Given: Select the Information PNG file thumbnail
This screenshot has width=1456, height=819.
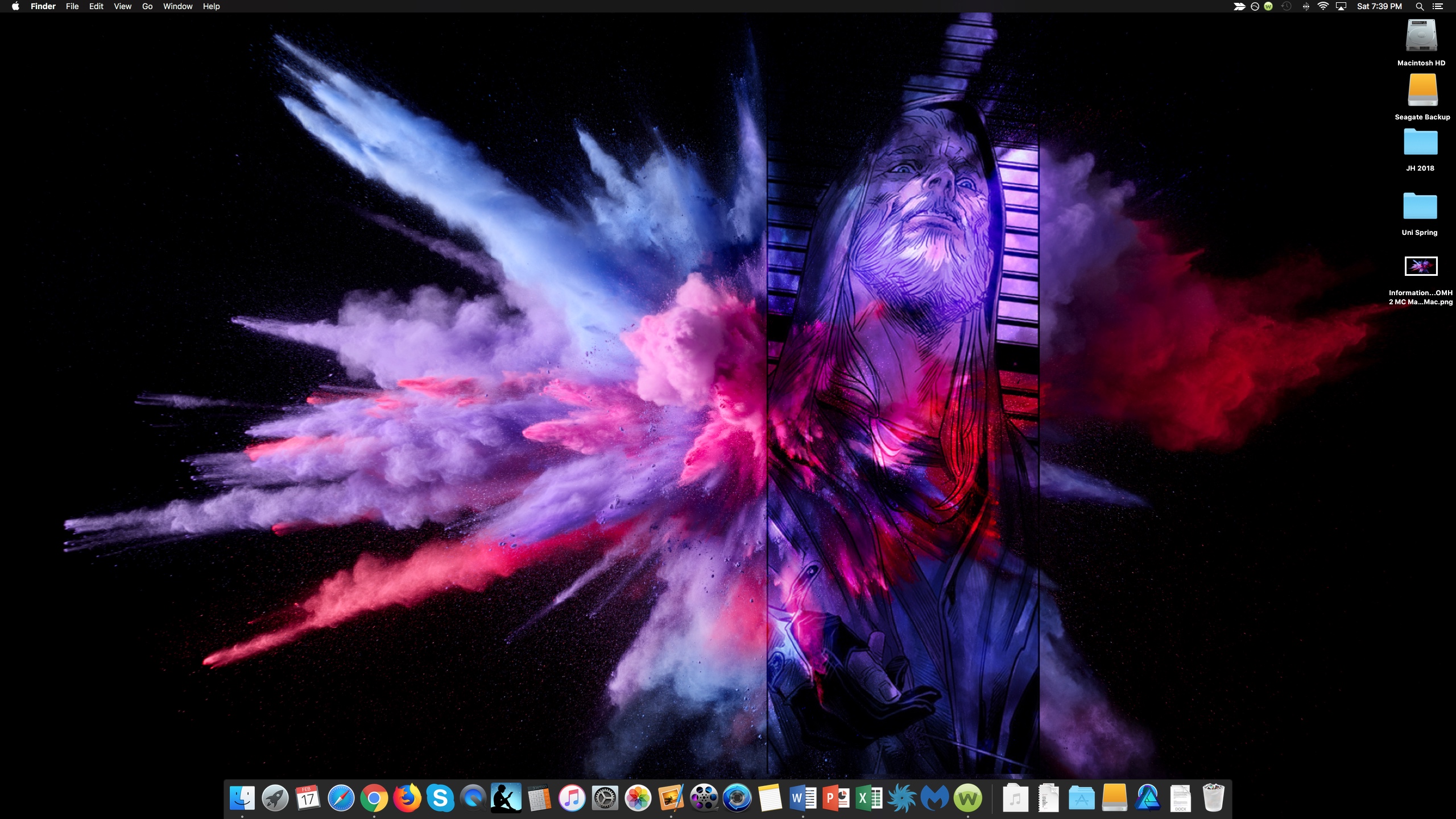Looking at the screenshot, I should [1421, 266].
